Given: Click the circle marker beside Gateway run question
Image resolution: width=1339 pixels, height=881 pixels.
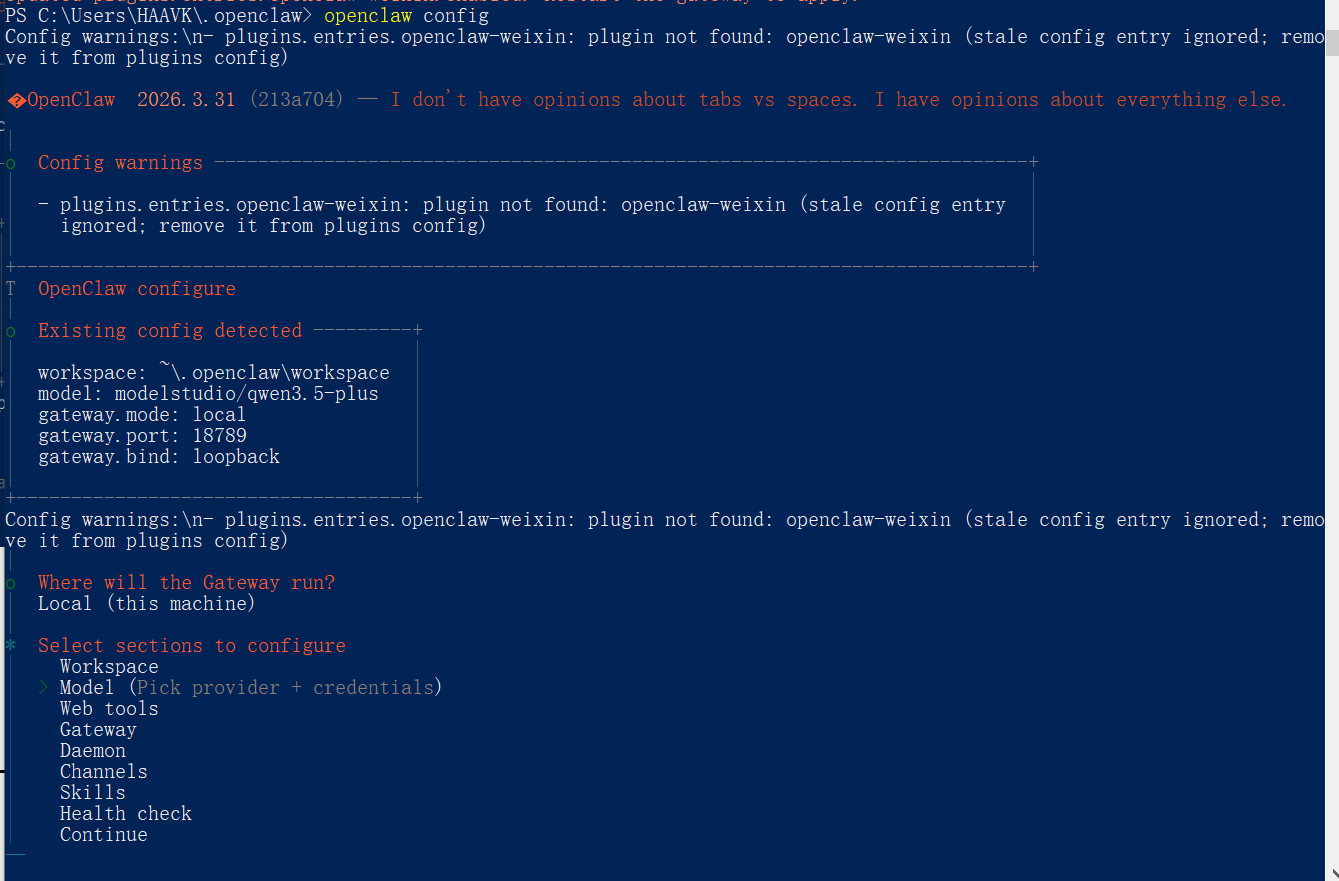Looking at the screenshot, I should [x=11, y=583].
